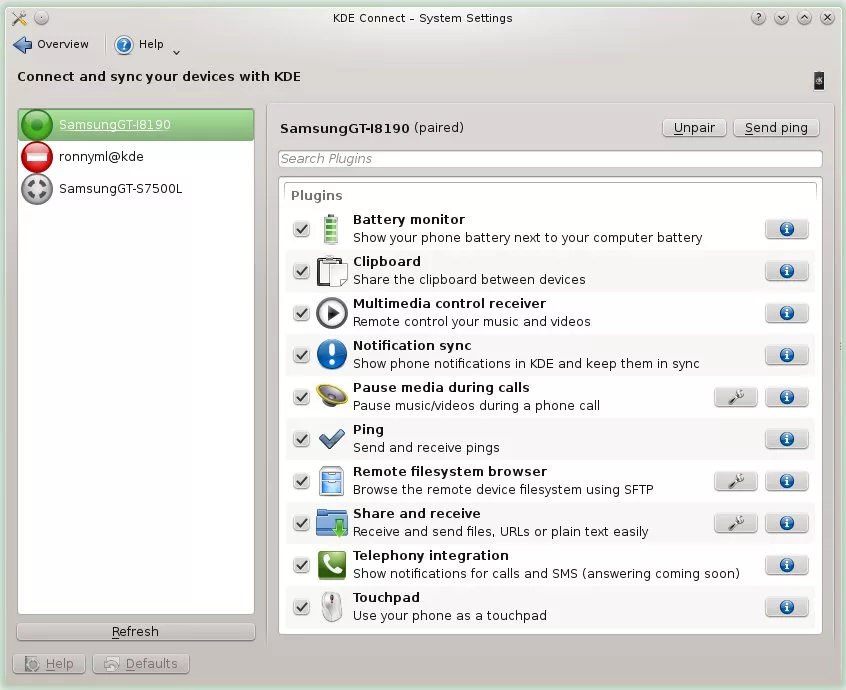Uncheck the Ping plugin
This screenshot has width=846, height=690.
[301, 439]
